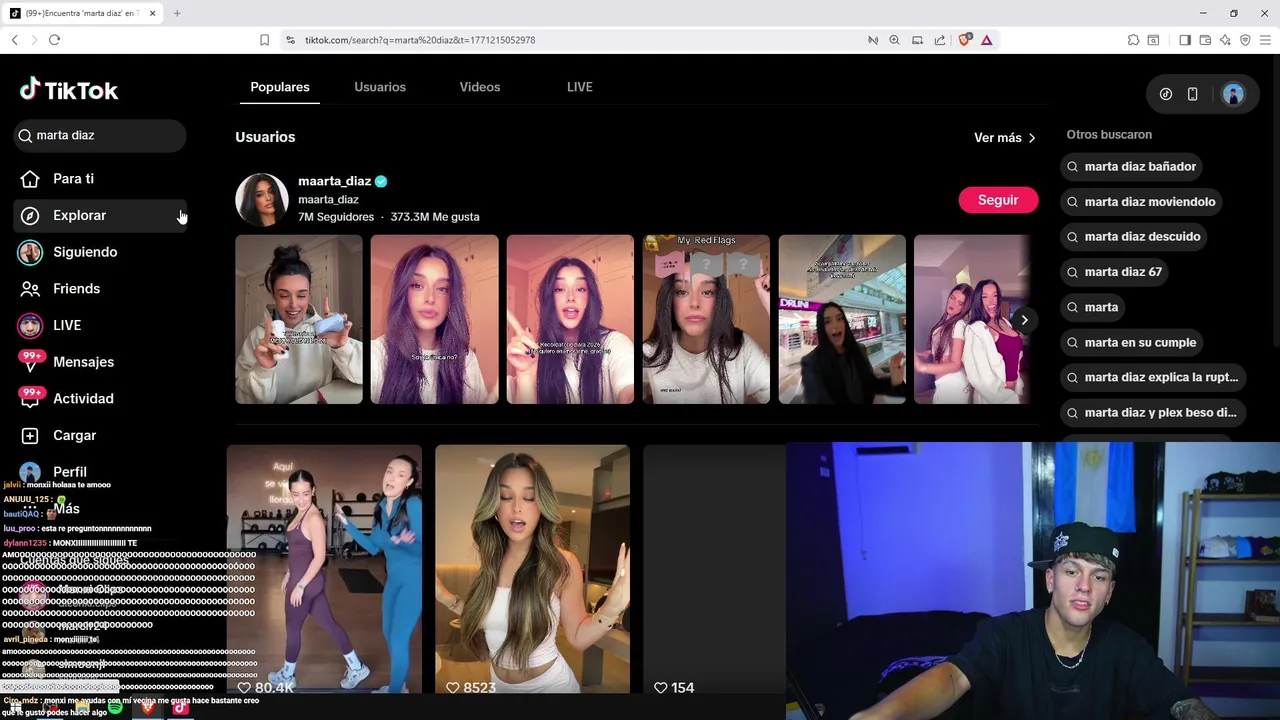Click the TikTok logo
This screenshot has height=720, width=1280.
(69, 90)
